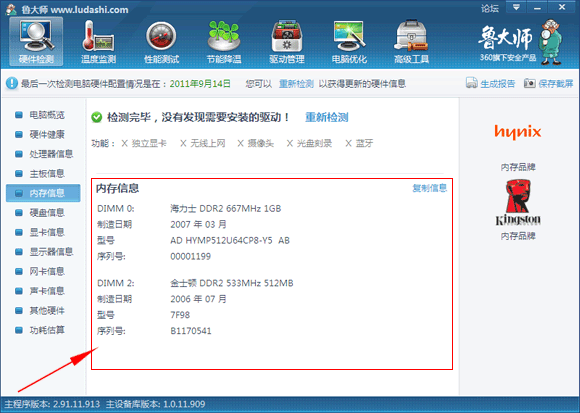Select 显示器信息 in the sidebar
Screen dimensions: 580x413
tap(43, 252)
